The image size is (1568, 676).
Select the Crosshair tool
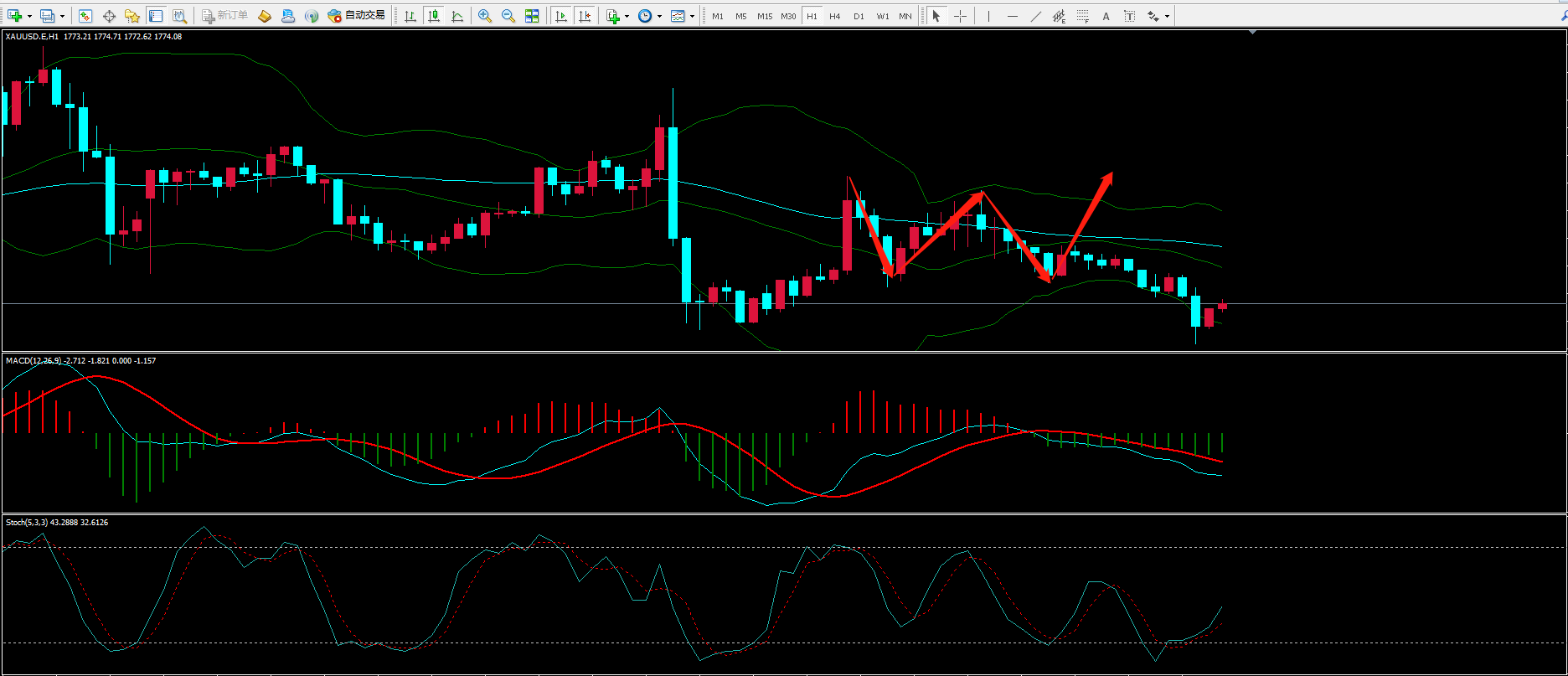pos(960,16)
